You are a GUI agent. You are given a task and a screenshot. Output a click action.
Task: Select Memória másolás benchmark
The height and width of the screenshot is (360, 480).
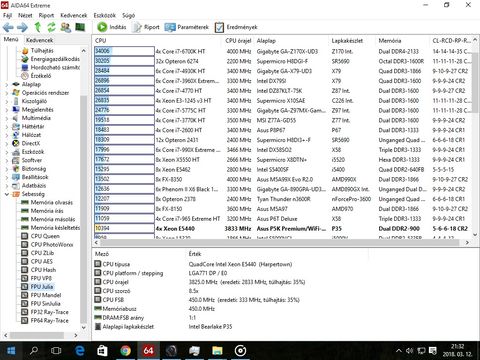pos(53,219)
